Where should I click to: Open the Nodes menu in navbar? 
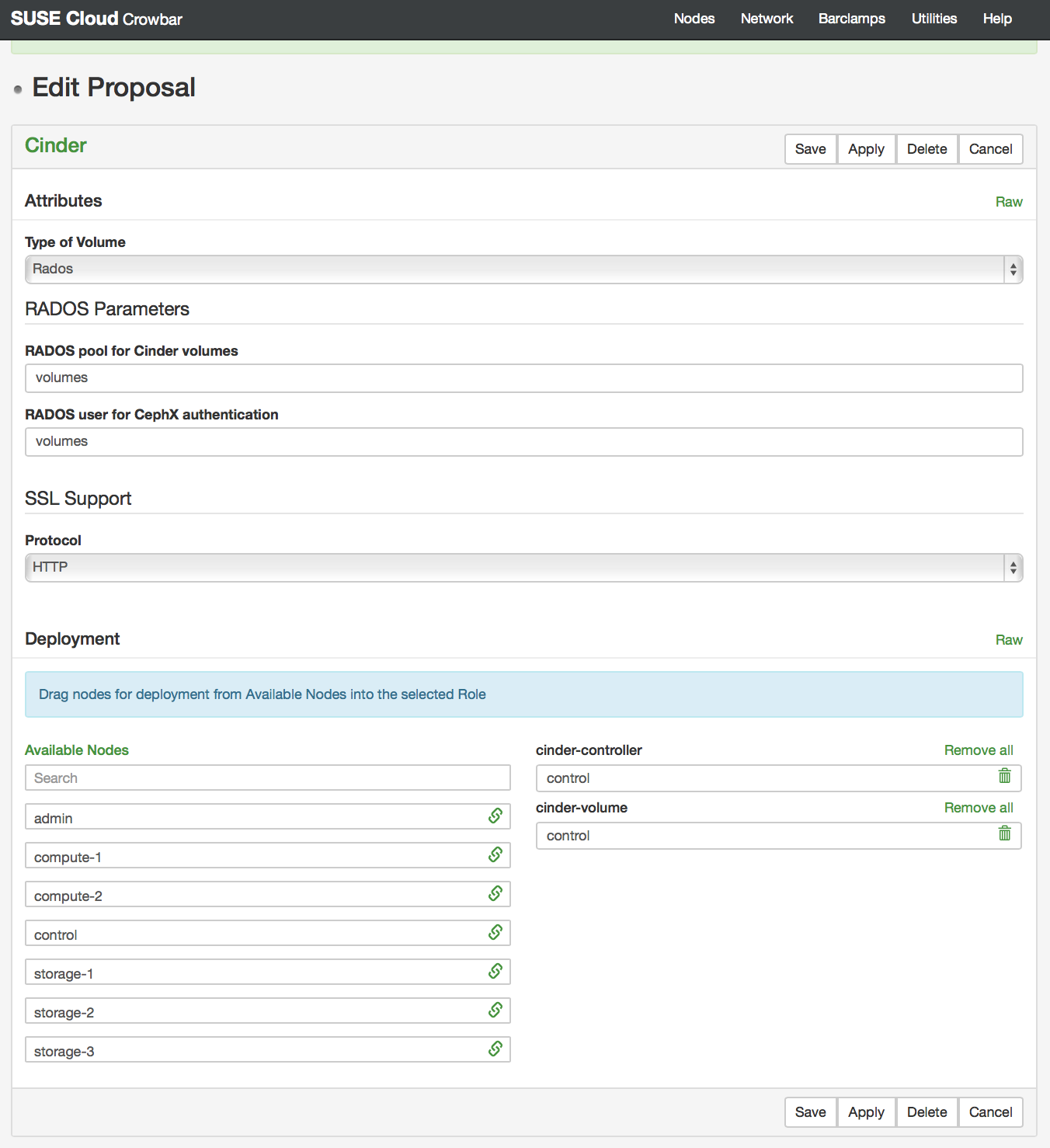[x=694, y=19]
